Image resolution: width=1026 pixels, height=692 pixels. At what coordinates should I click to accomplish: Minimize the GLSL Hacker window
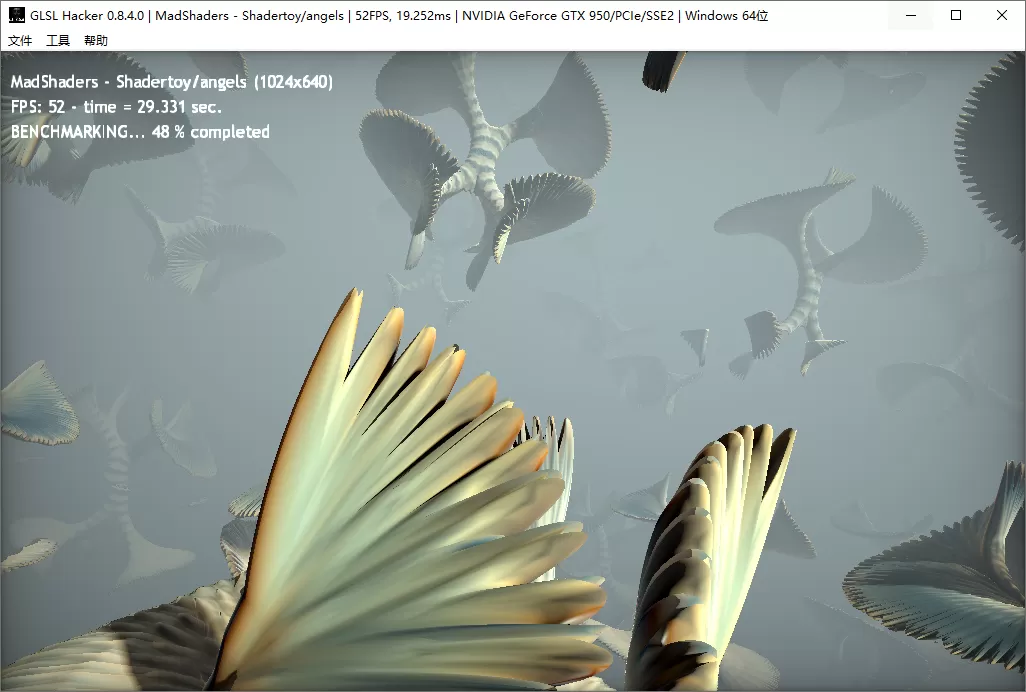tap(909, 15)
